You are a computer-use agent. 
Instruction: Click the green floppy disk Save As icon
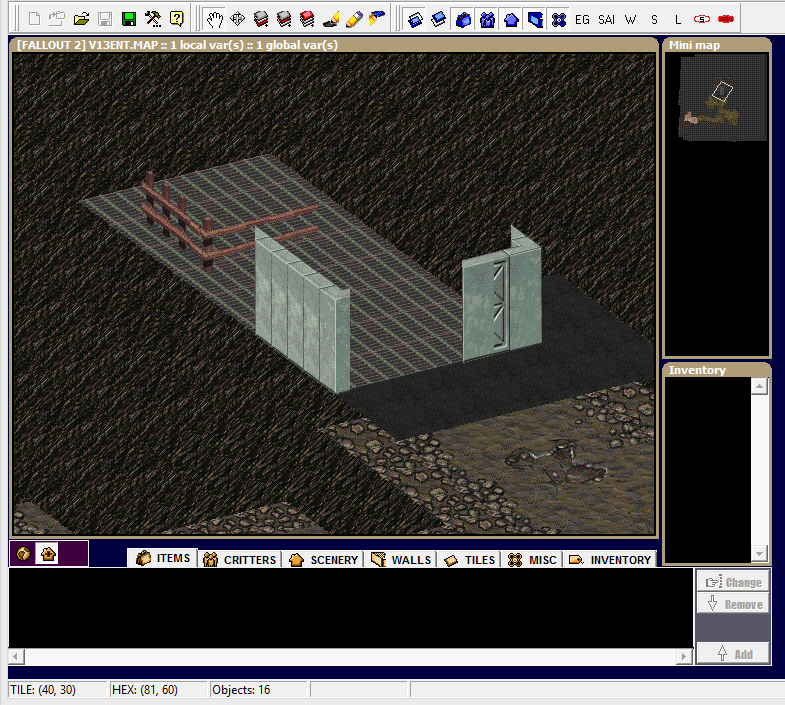tap(129, 19)
